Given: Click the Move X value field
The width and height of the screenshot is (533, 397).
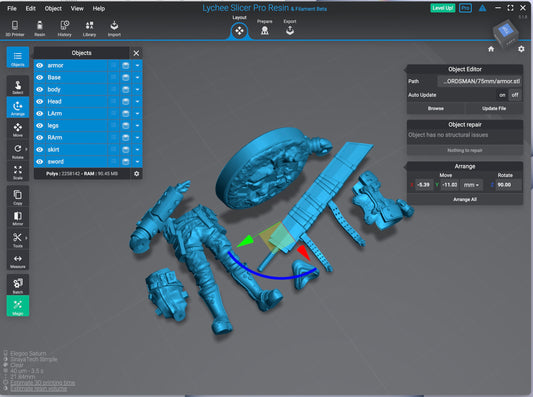Looking at the screenshot, I should 424,185.
